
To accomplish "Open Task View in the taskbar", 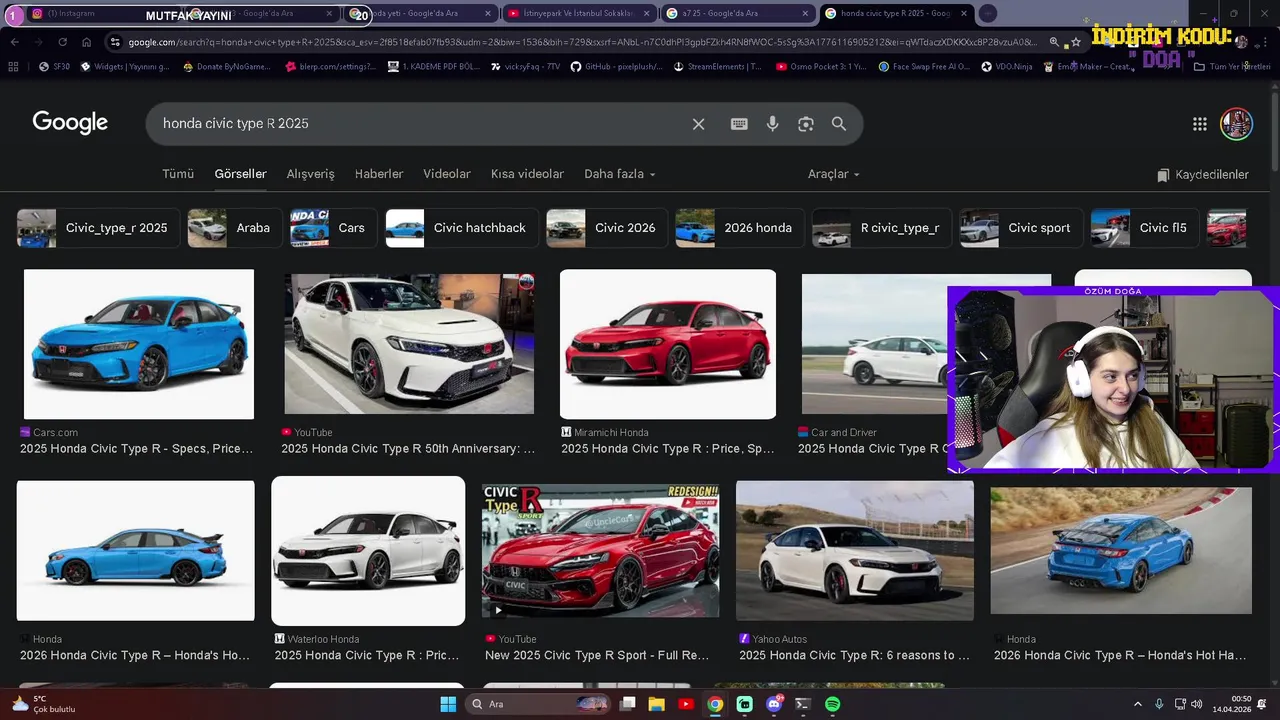I will pyautogui.click(x=628, y=704).
